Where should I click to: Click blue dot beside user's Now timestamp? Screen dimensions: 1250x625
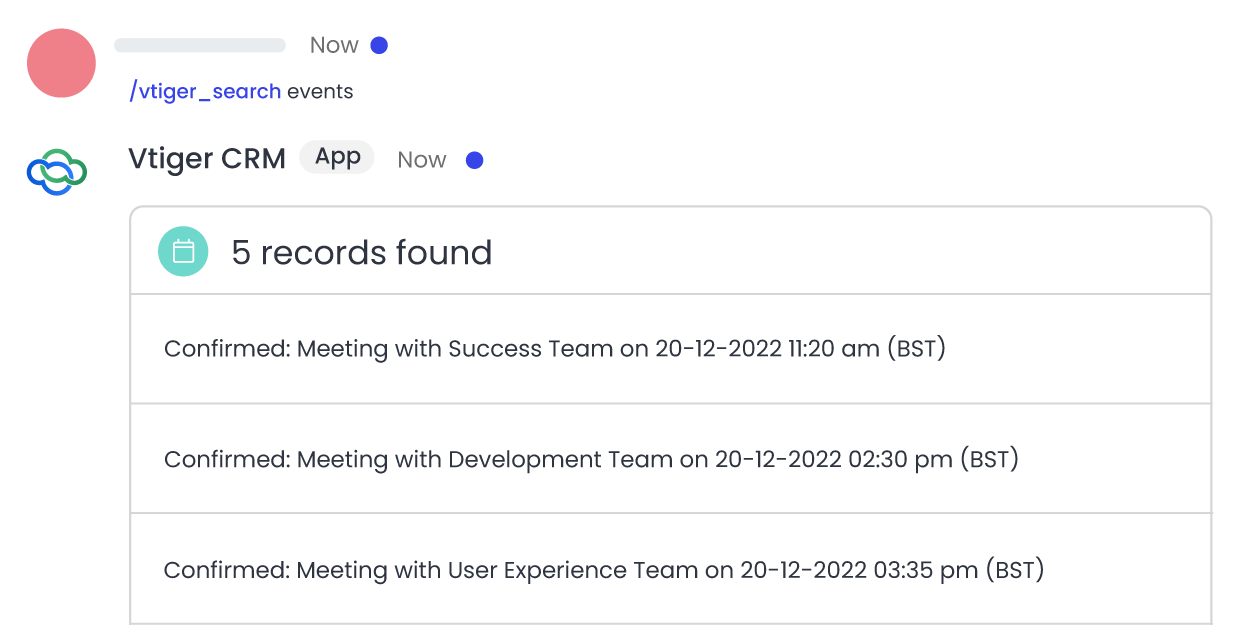click(x=379, y=45)
